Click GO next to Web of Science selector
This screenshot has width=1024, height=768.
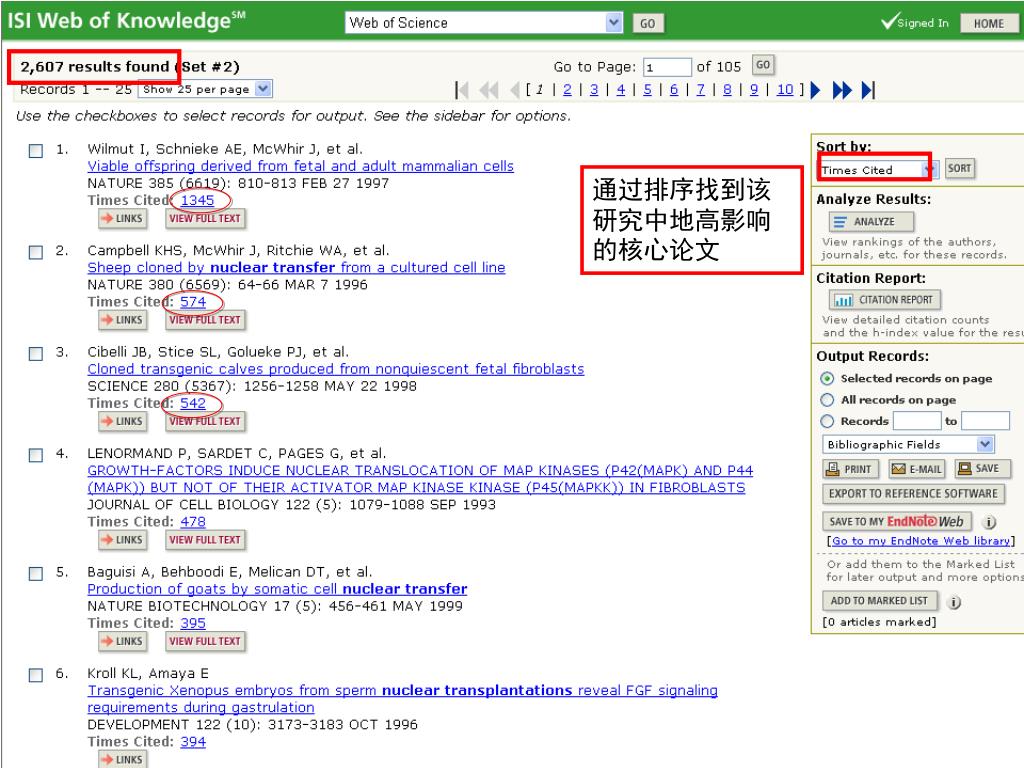pyautogui.click(x=648, y=24)
